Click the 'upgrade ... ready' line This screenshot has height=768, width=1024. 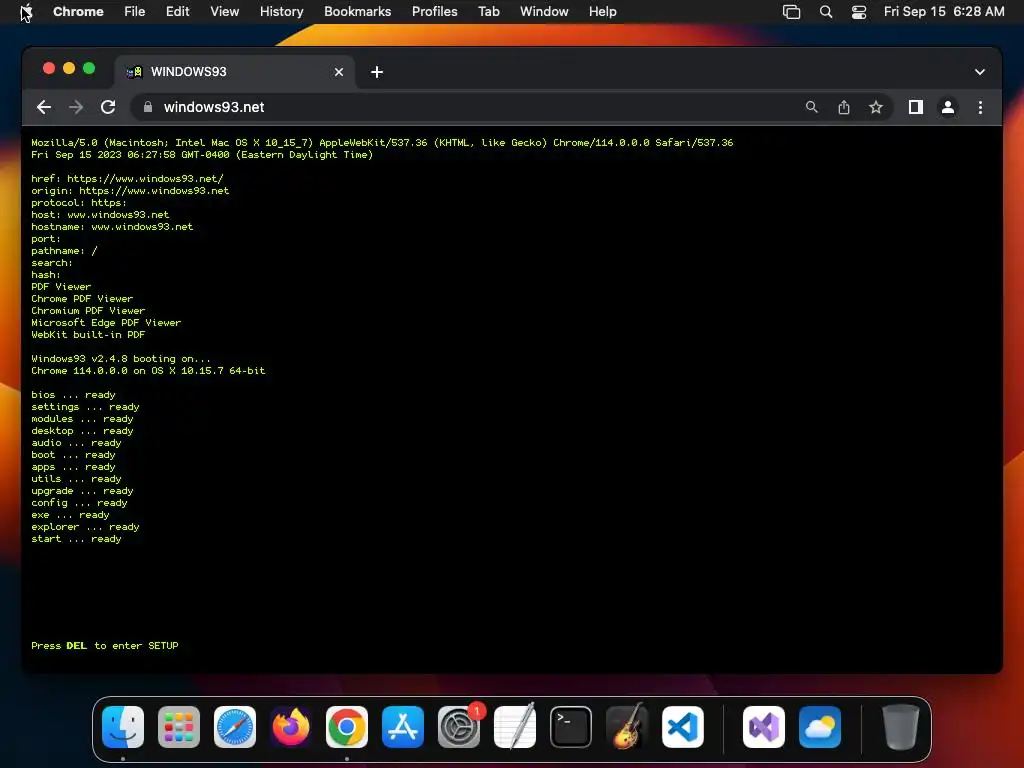click(82, 490)
